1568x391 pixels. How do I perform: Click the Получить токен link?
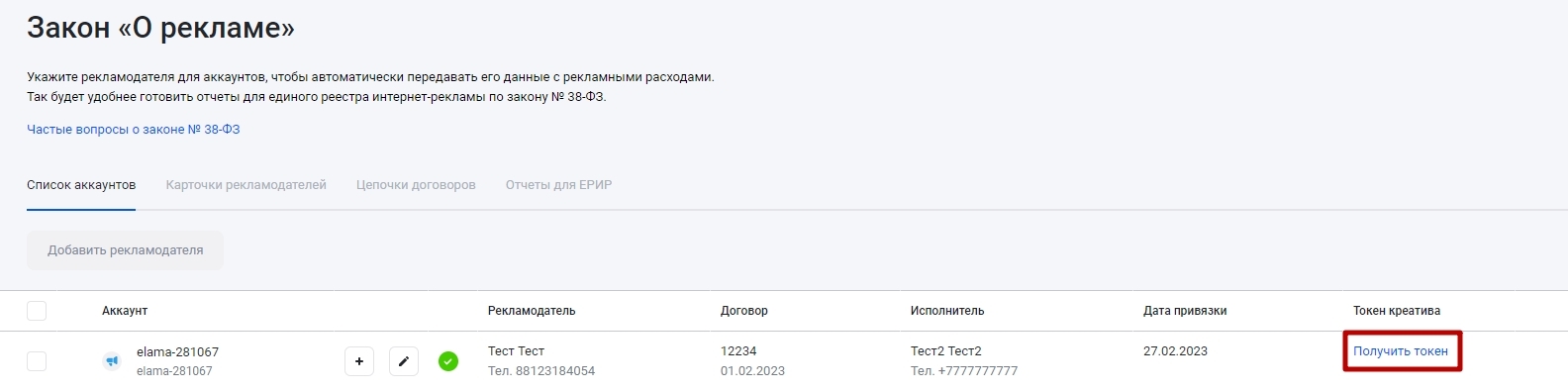pyautogui.click(x=1401, y=351)
